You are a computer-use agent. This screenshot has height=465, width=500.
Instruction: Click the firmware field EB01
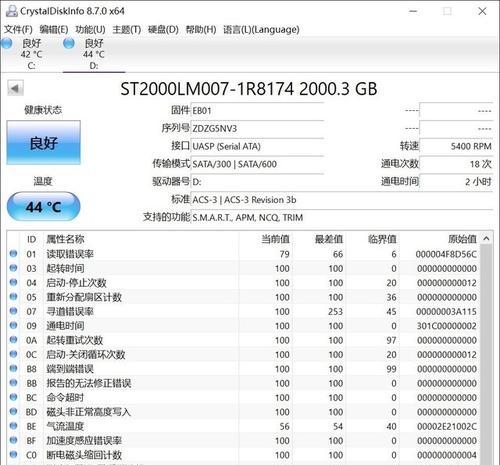[x=257, y=111]
